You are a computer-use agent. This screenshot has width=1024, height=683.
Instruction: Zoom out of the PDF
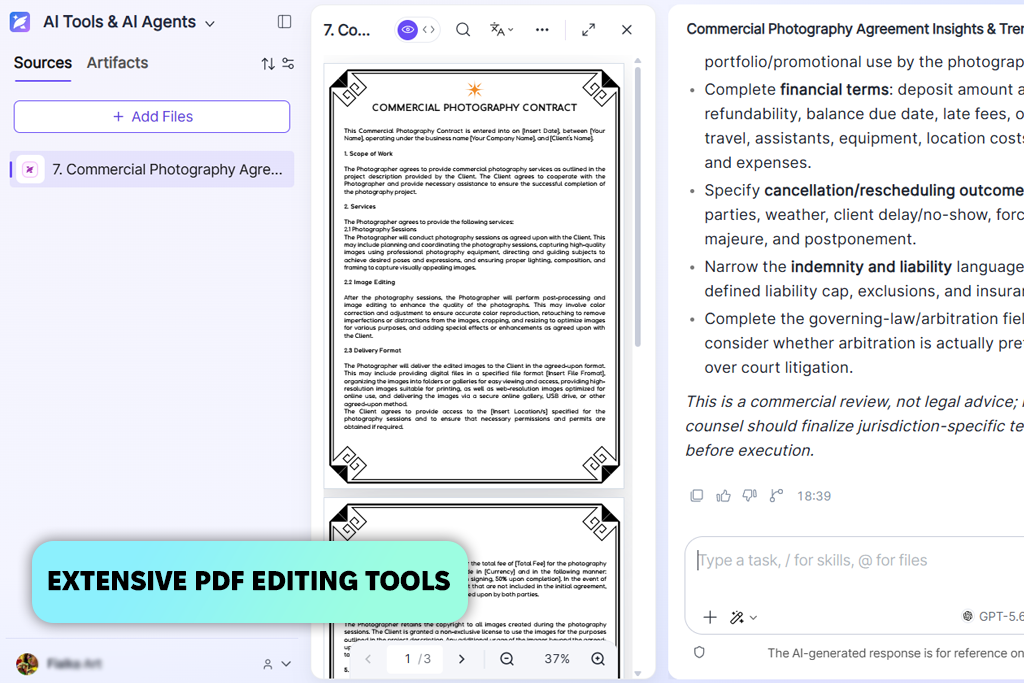pyautogui.click(x=507, y=659)
